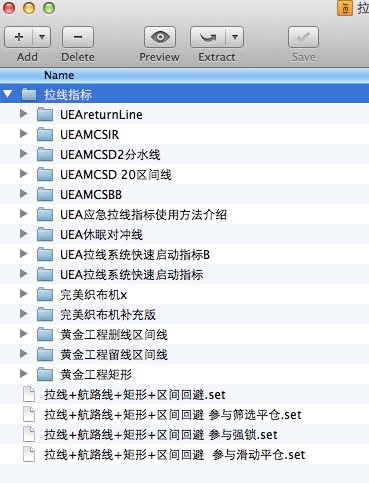The width and height of the screenshot is (369, 483).
Task: Click the Name column header
Action: pos(59,75)
